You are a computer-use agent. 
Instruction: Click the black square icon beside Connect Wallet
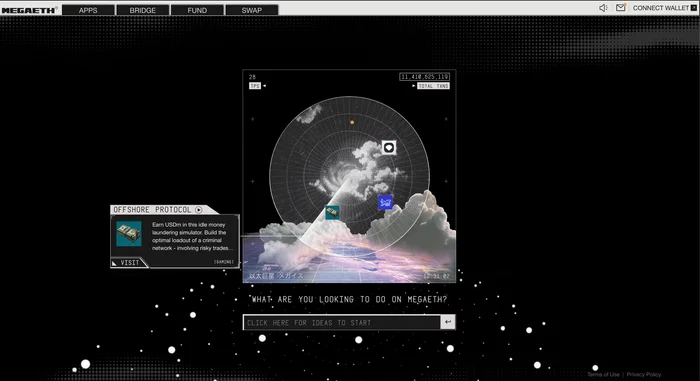point(694,8)
